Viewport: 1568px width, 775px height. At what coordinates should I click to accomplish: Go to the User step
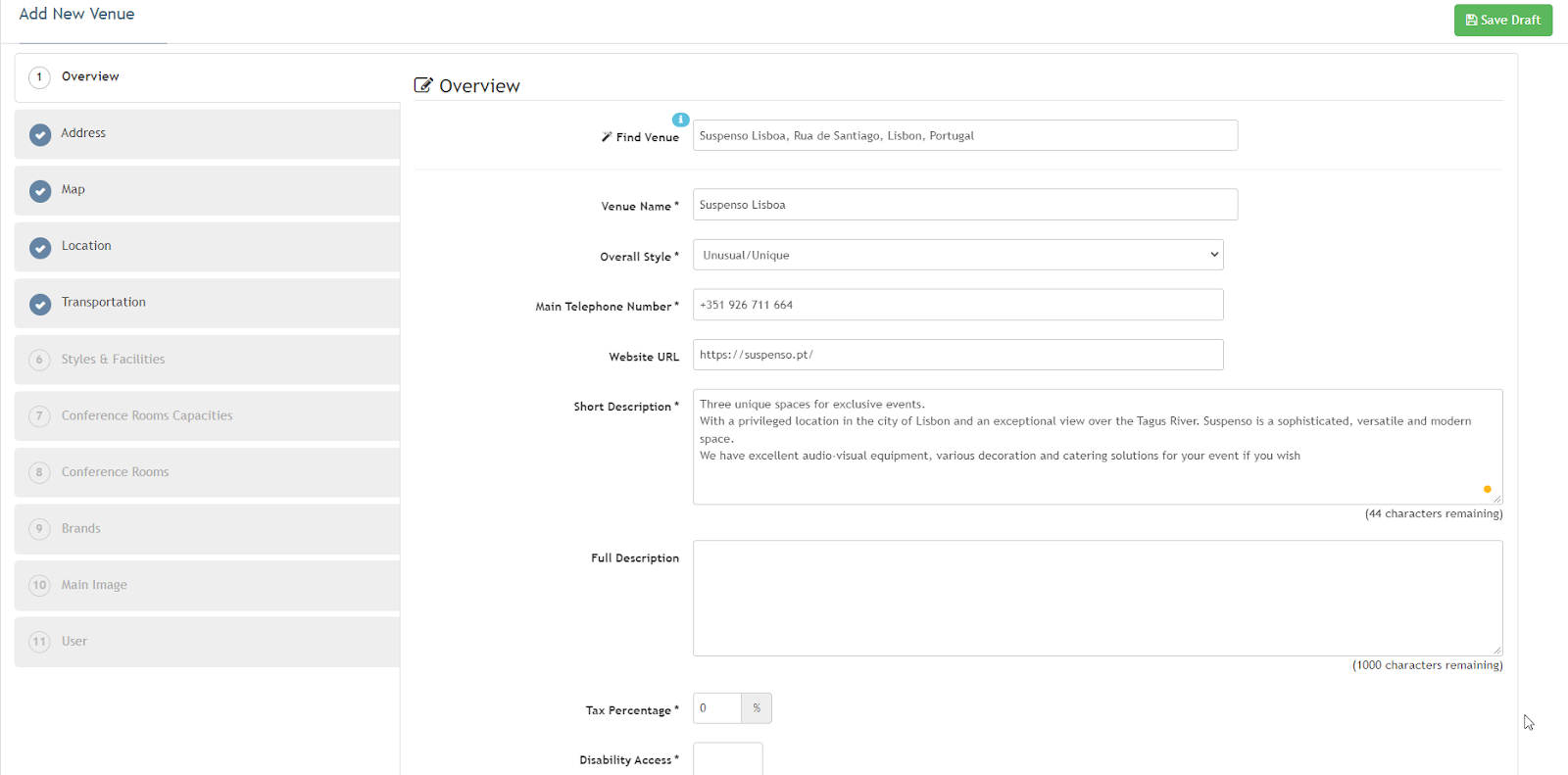pyautogui.click(x=207, y=641)
